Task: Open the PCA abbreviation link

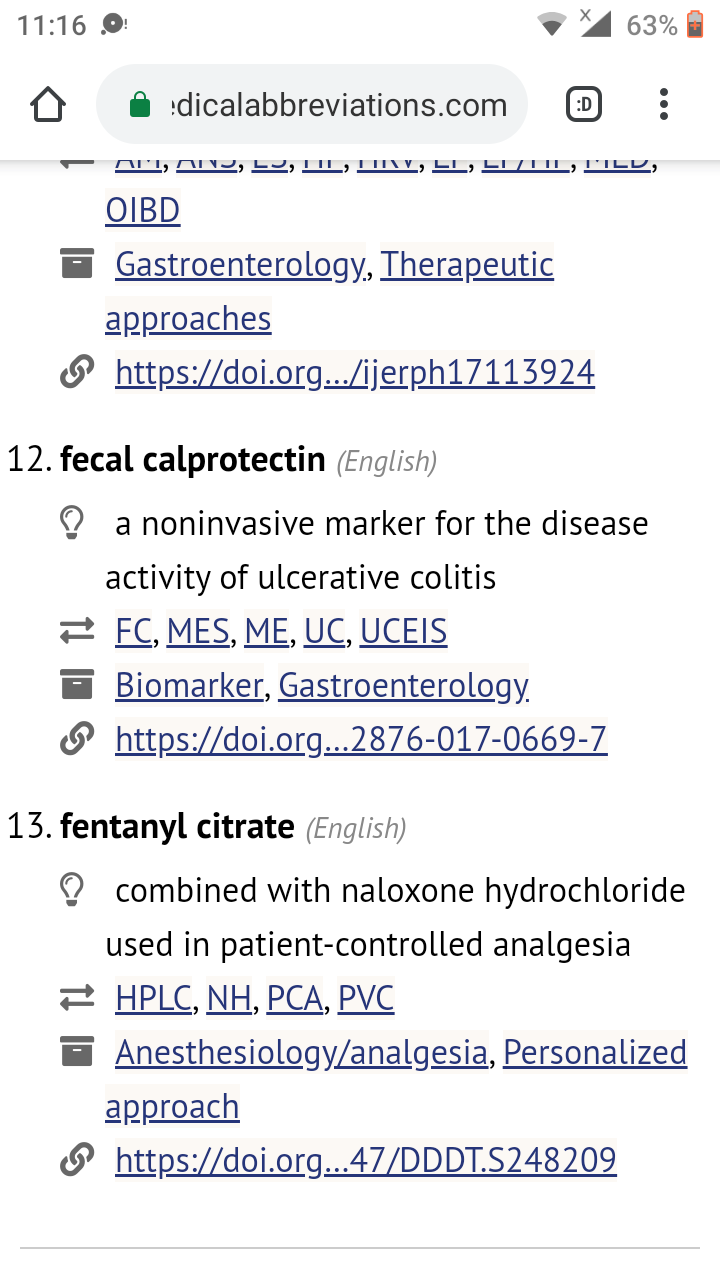Action: [x=295, y=998]
